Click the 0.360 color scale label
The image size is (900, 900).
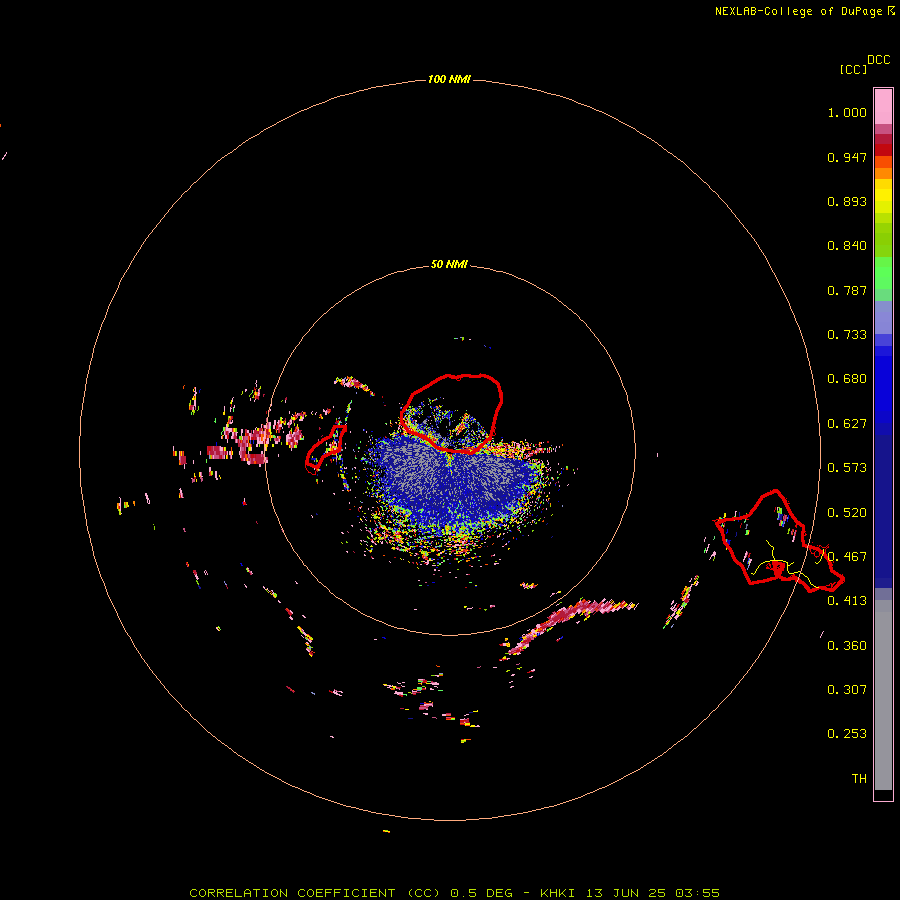pos(847,646)
